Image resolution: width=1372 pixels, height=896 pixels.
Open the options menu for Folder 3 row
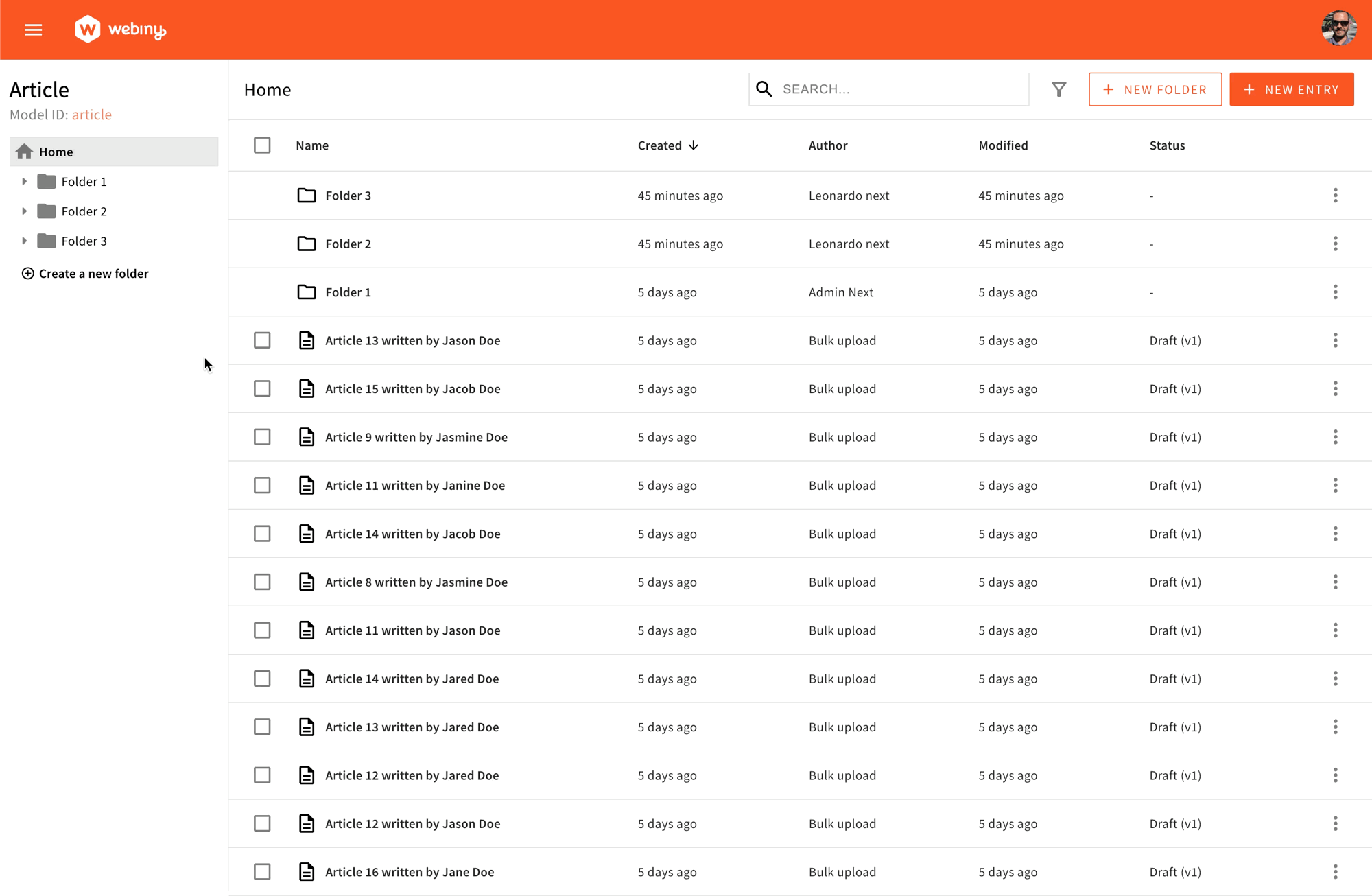1336,195
